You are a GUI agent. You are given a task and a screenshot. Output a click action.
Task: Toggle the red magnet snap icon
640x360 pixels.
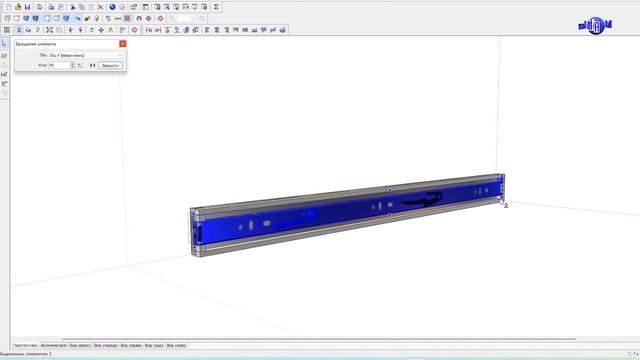[x=139, y=18]
